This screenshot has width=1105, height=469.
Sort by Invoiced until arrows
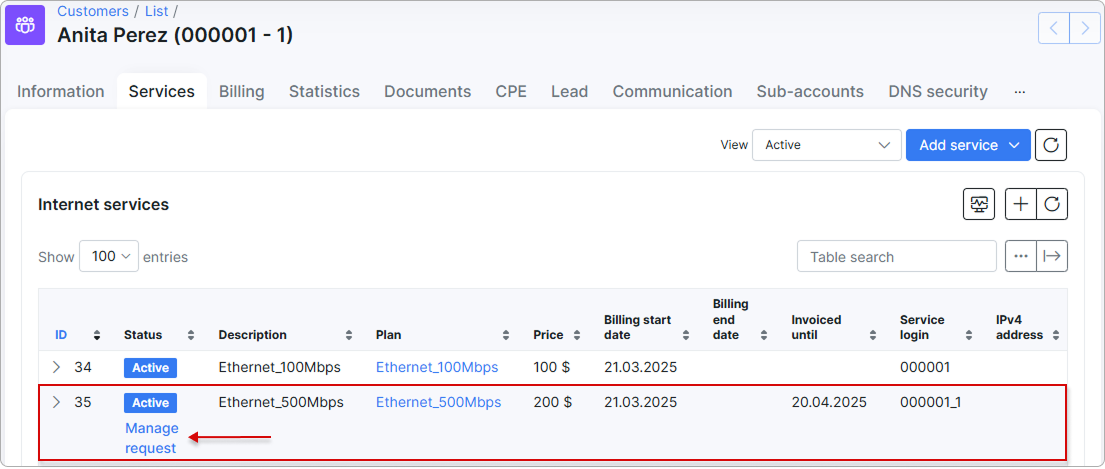pos(873,335)
